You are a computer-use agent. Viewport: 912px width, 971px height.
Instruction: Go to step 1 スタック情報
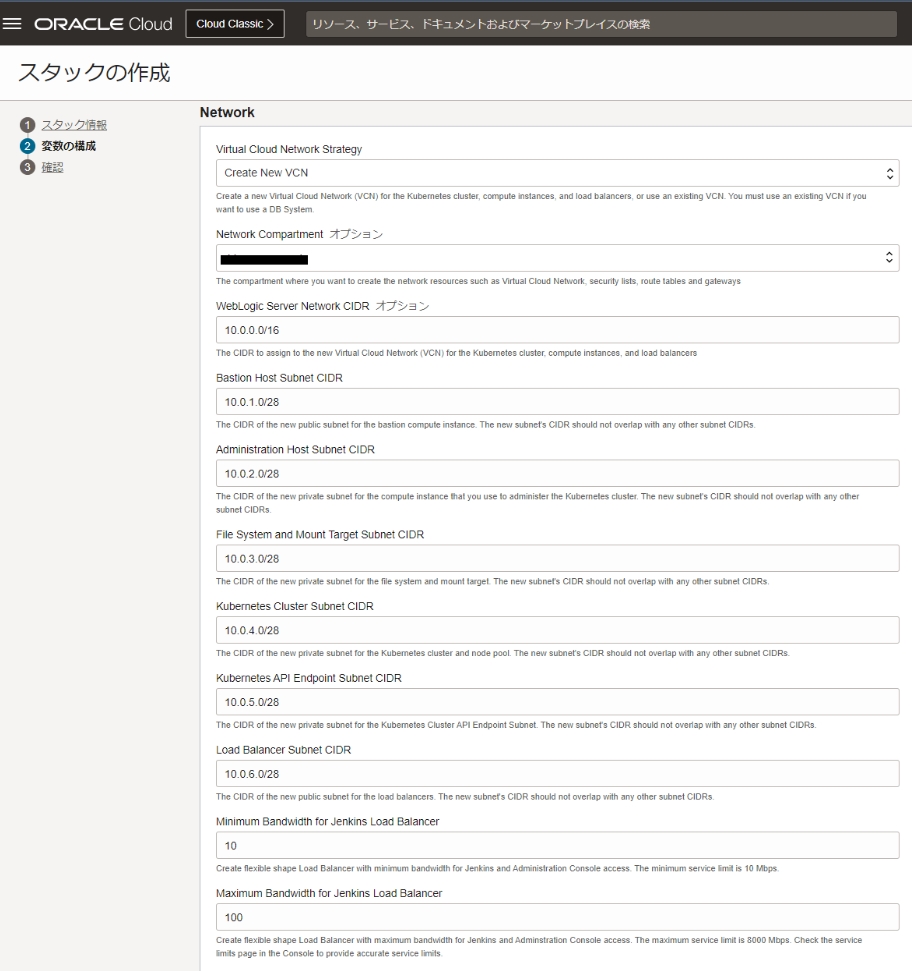pos(74,125)
